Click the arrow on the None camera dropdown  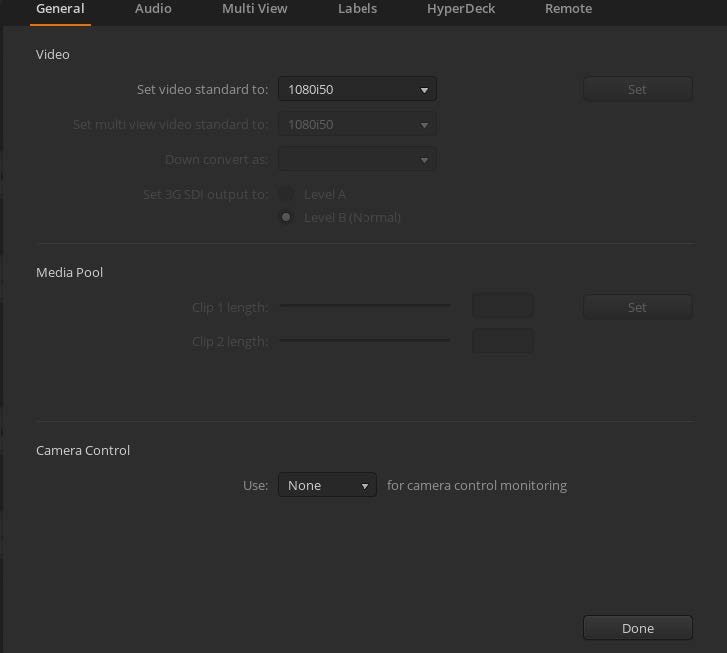click(x=364, y=486)
